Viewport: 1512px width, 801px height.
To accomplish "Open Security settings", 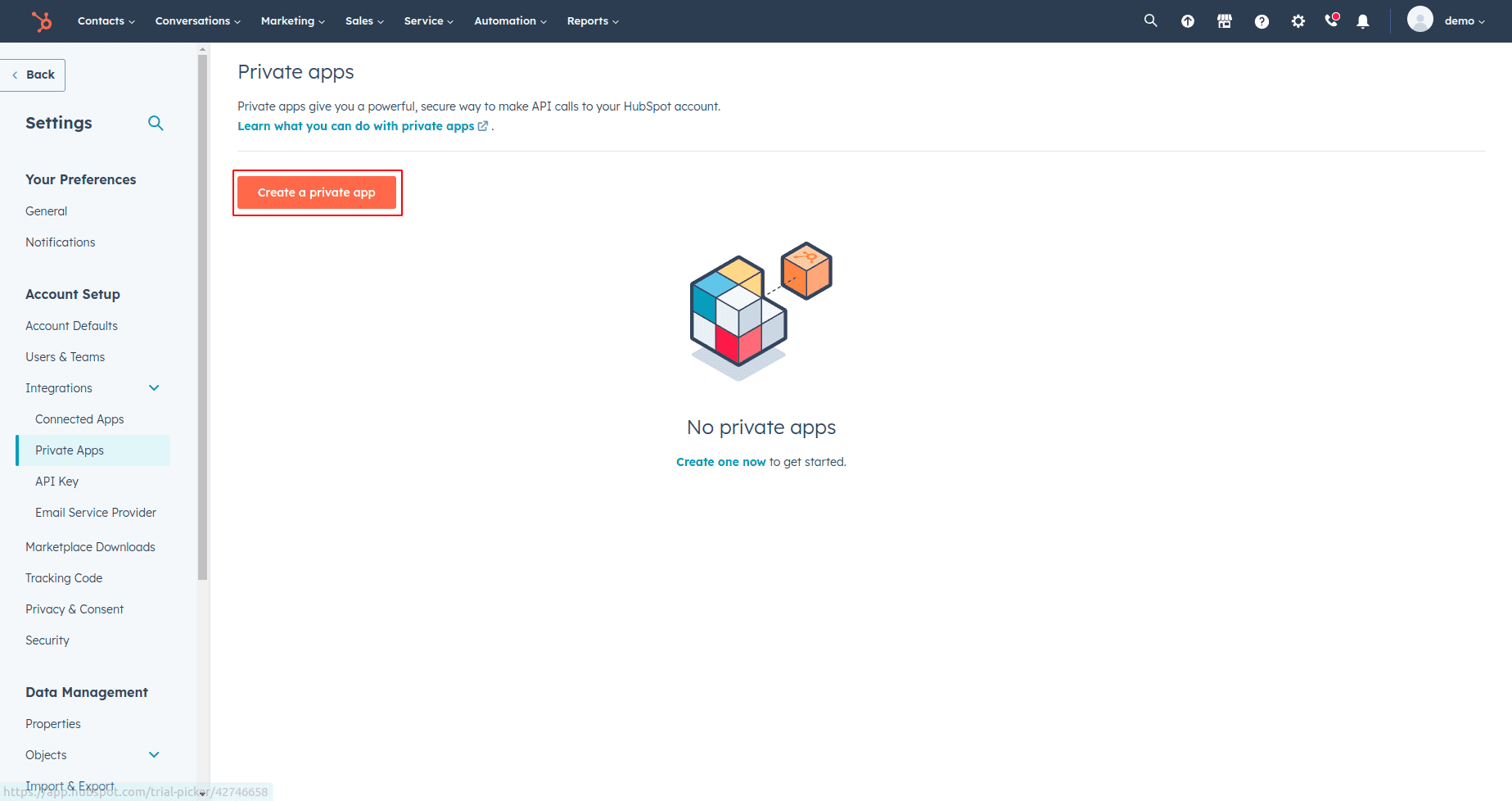I will (47, 640).
